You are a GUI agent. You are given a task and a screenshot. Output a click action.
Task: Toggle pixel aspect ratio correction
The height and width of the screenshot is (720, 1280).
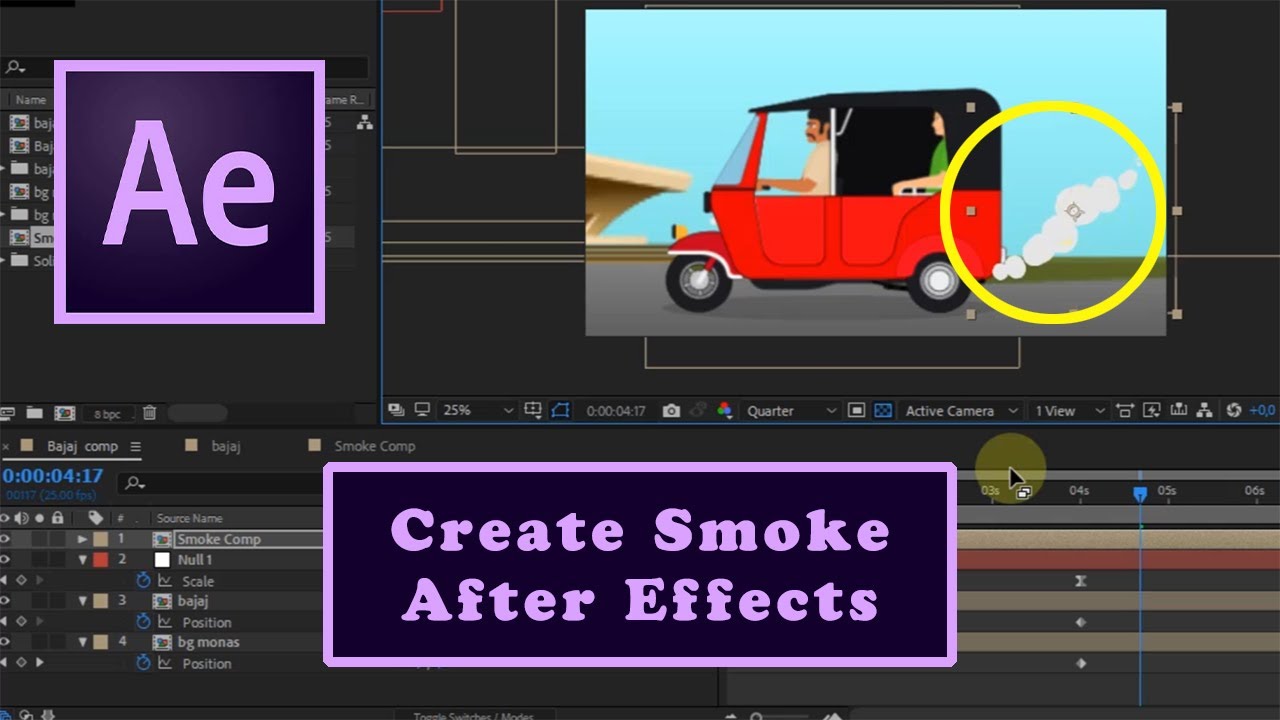[x=1126, y=410]
